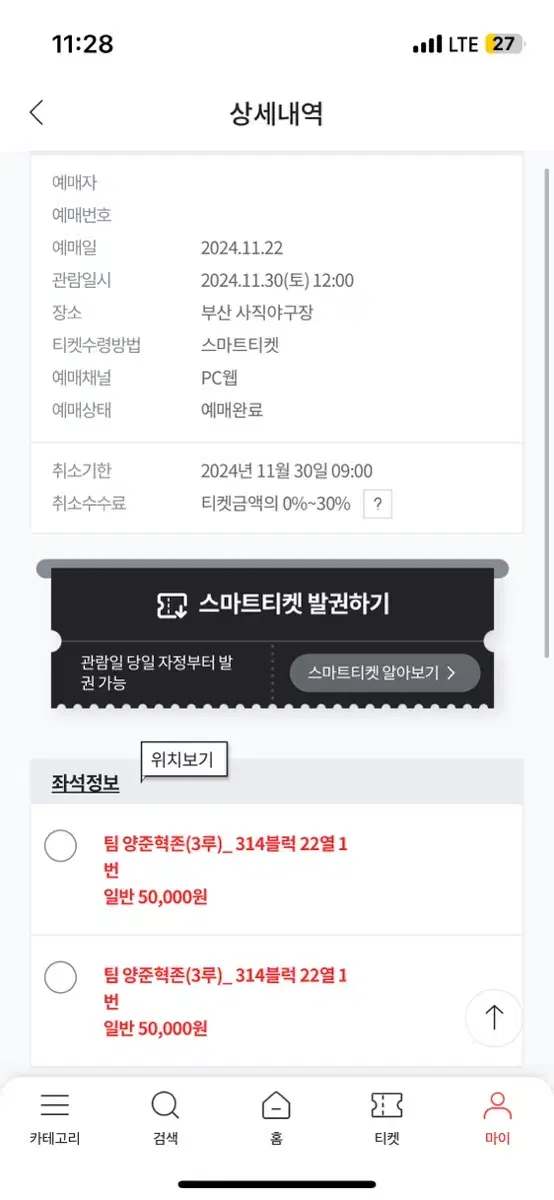Open the 티켓 ticket icon tab
554x1200 pixels.
point(387,1105)
